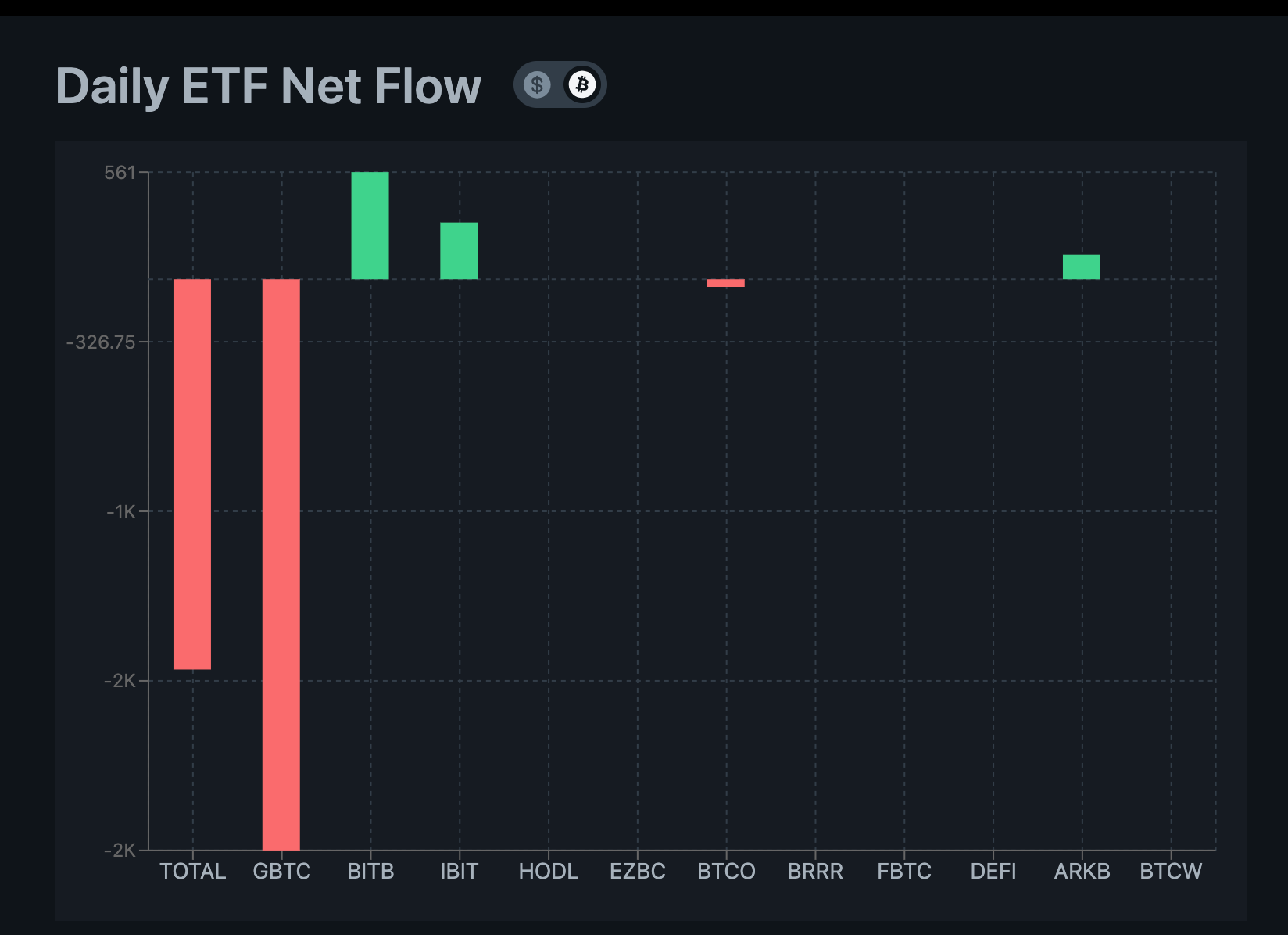Image resolution: width=1288 pixels, height=935 pixels.
Task: Click the BRRR label on the axis
Action: [815, 872]
